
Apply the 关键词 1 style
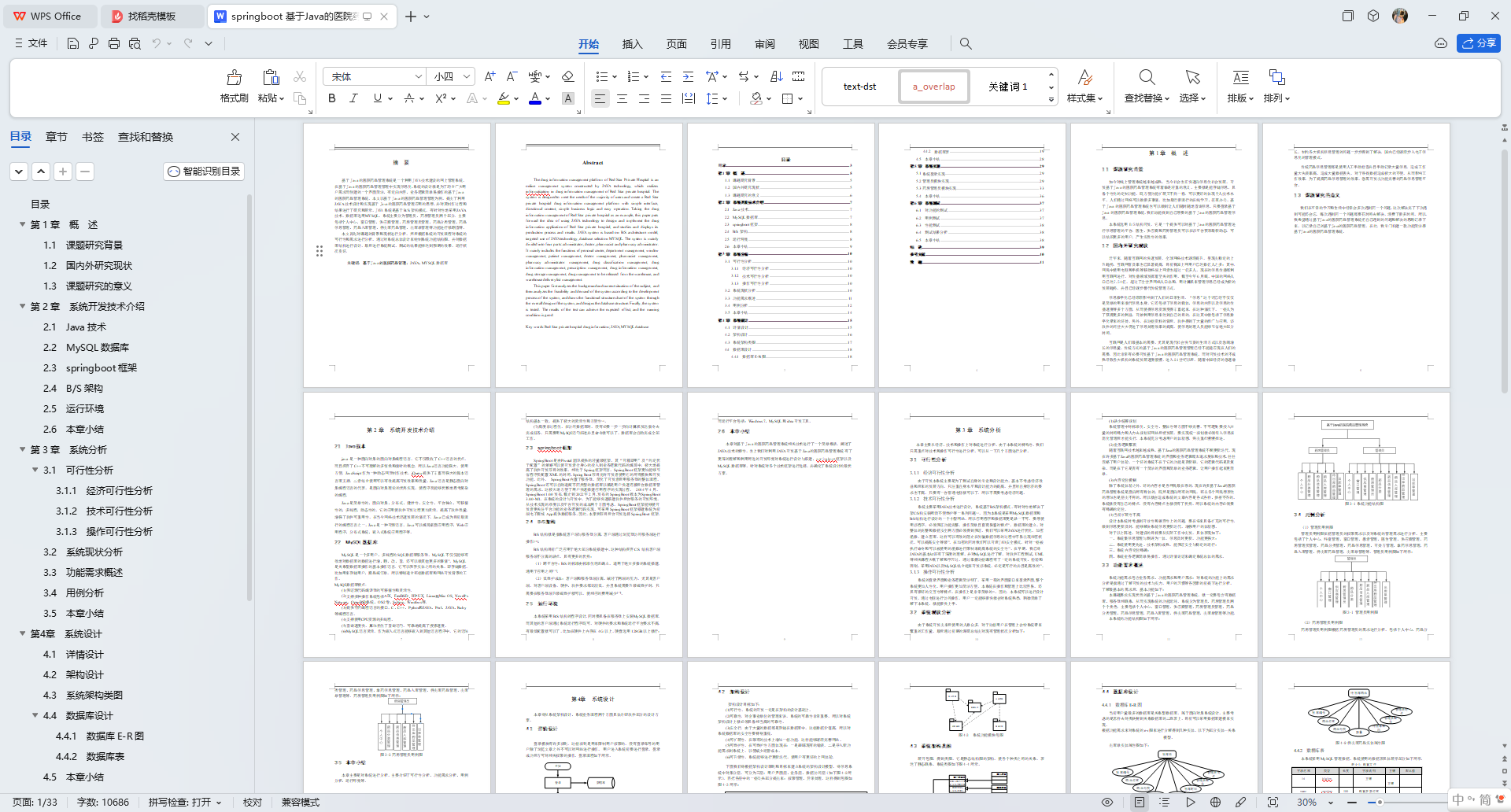pos(1007,87)
